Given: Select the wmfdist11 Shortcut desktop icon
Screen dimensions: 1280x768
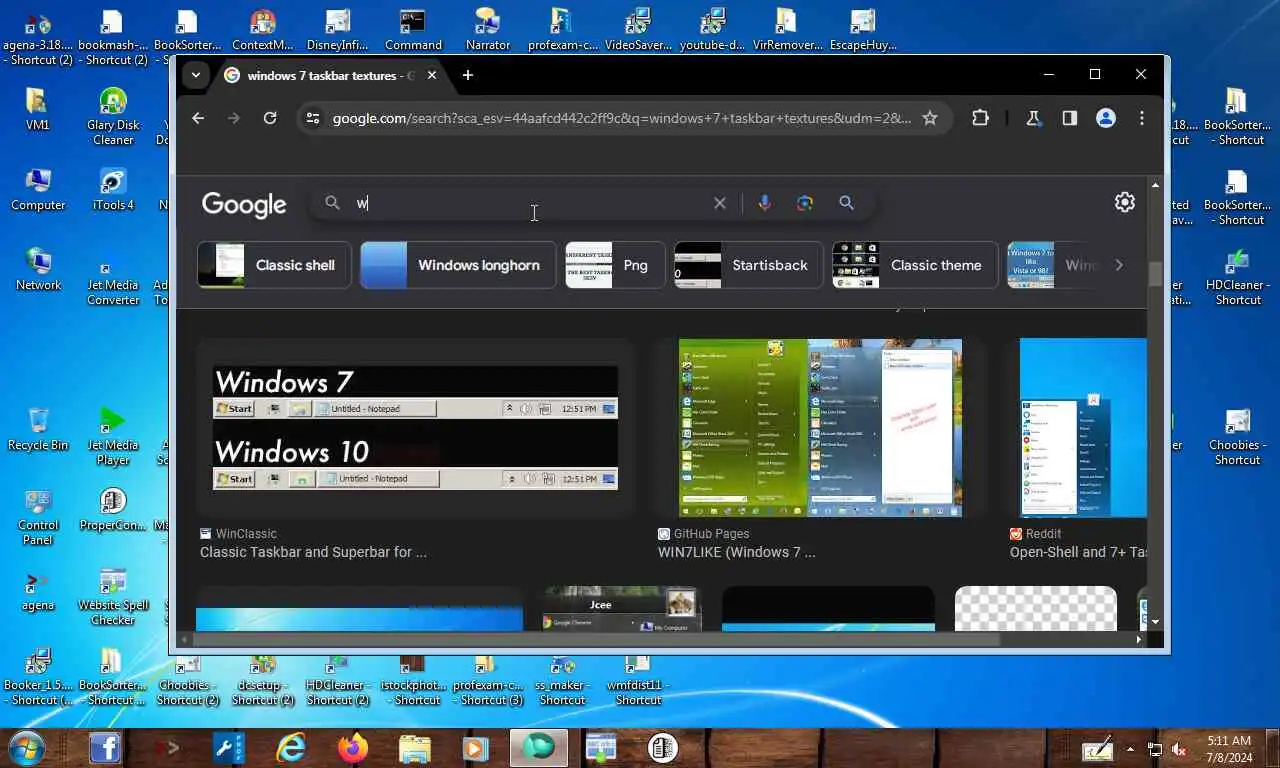Looking at the screenshot, I should (638, 678).
